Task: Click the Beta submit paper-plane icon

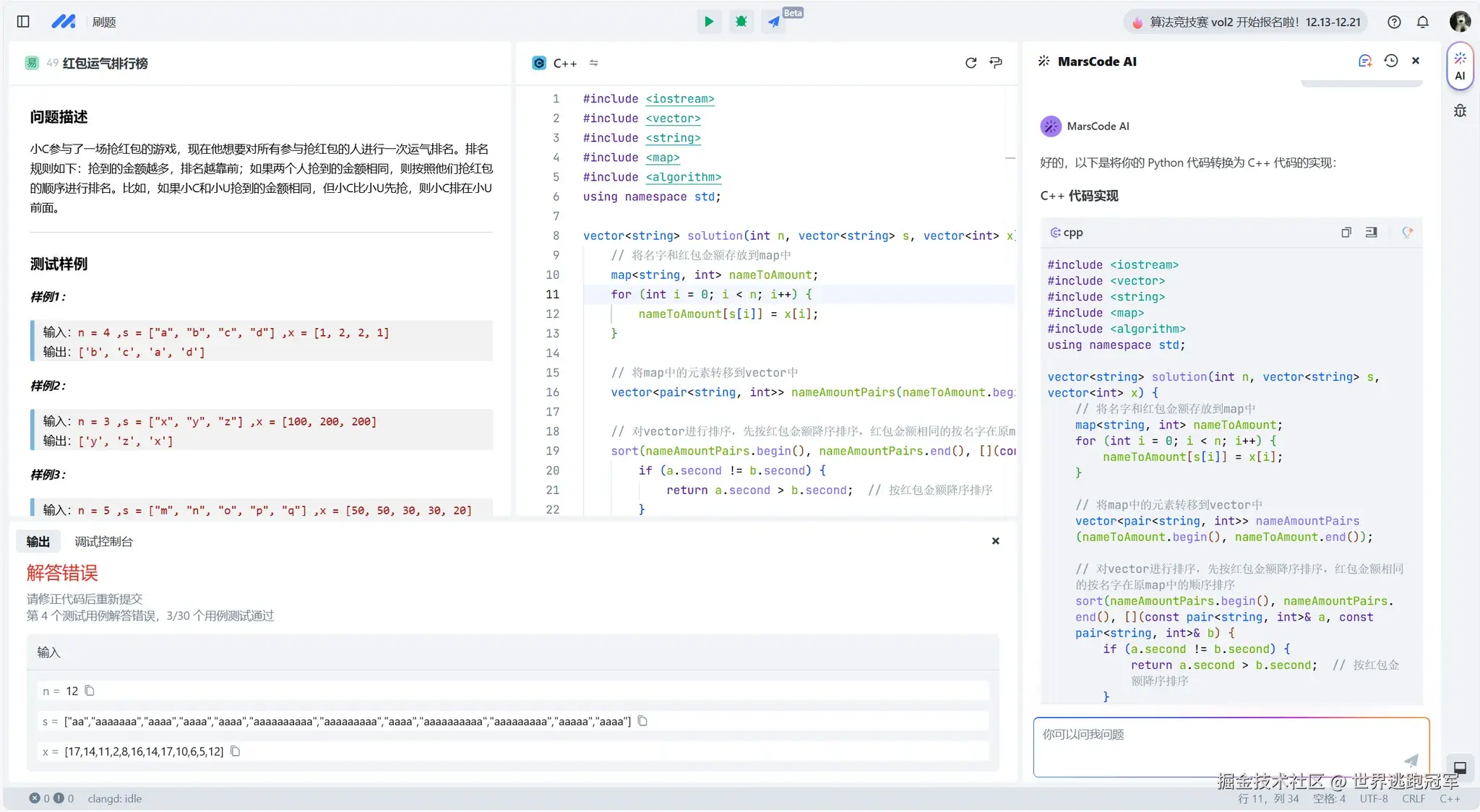Action: point(773,22)
